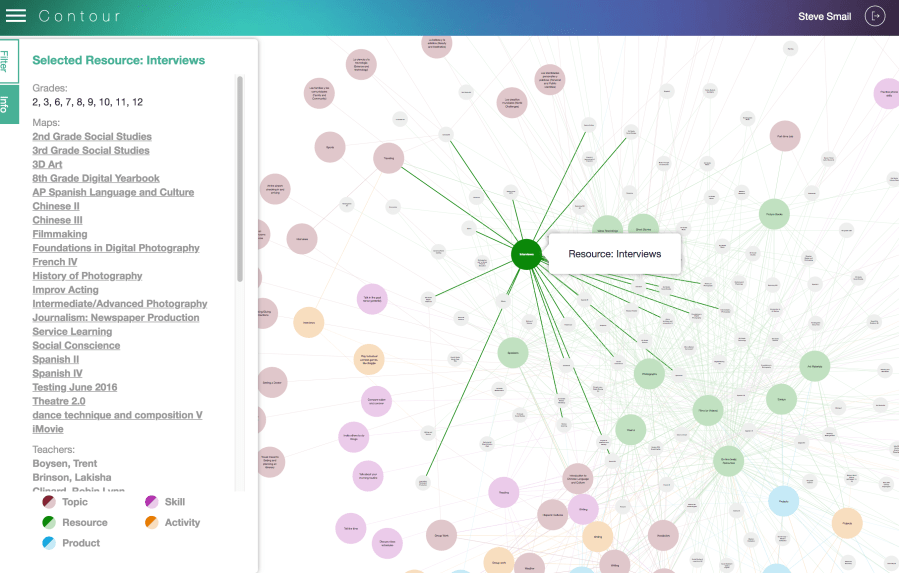
Task: Open the 8th Grade Digital Yearbook link
Action: click(x=96, y=179)
